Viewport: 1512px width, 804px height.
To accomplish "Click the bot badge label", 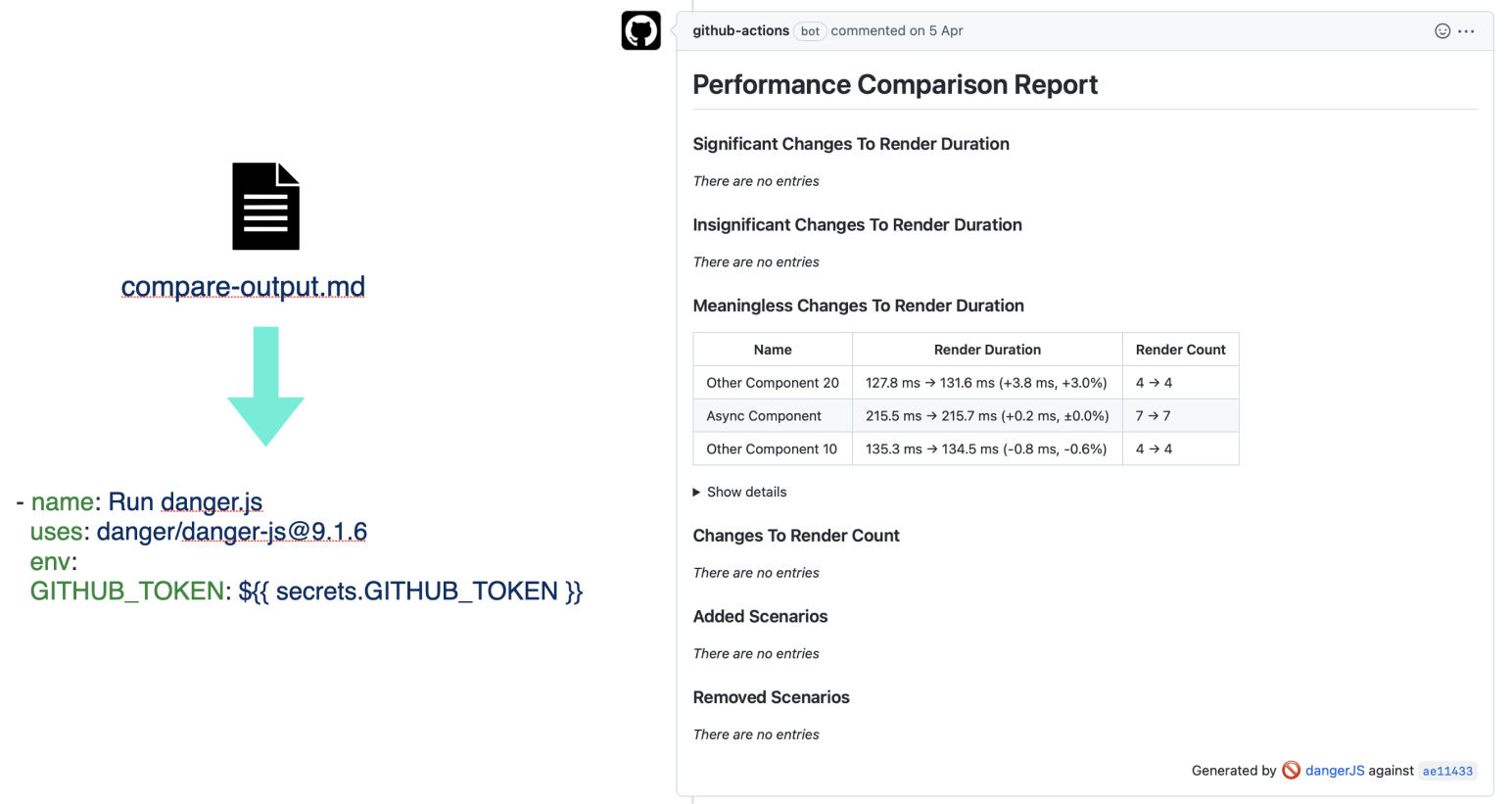I will [x=810, y=31].
